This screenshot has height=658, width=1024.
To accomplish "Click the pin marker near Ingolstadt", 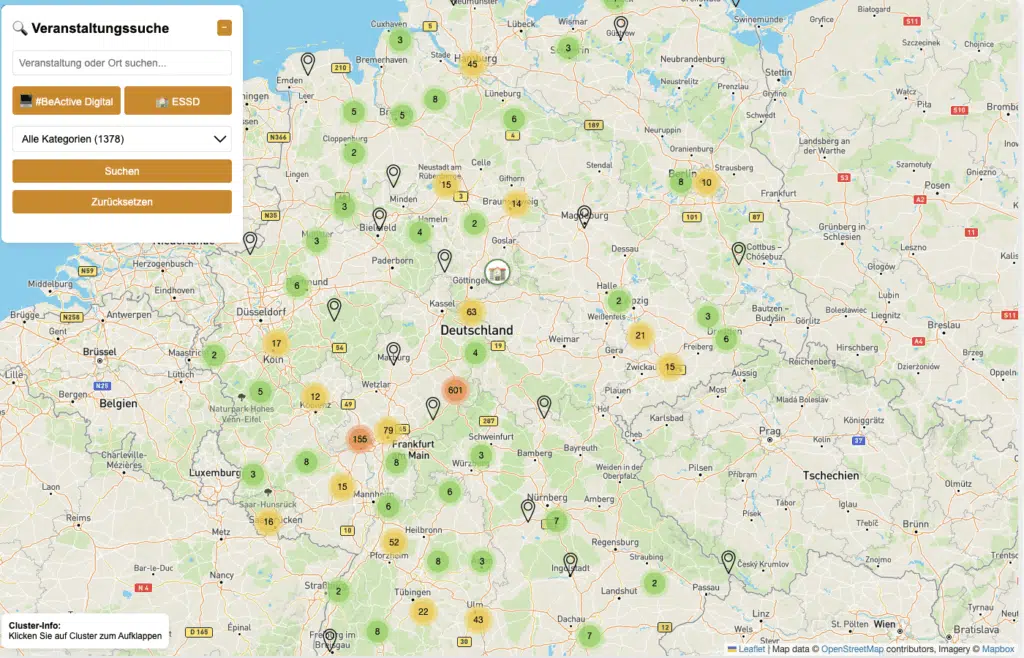I will coord(570,562).
